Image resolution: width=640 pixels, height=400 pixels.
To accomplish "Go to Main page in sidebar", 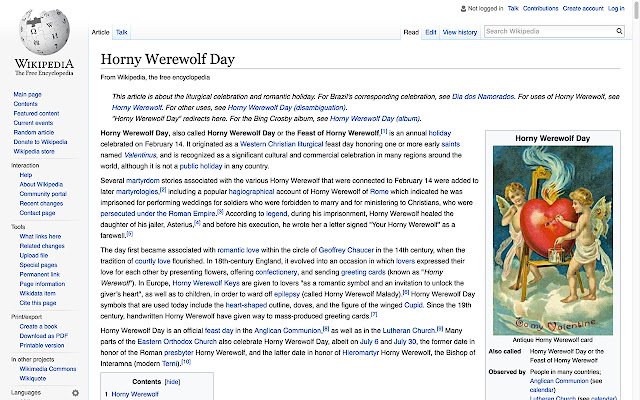I will (x=27, y=94).
